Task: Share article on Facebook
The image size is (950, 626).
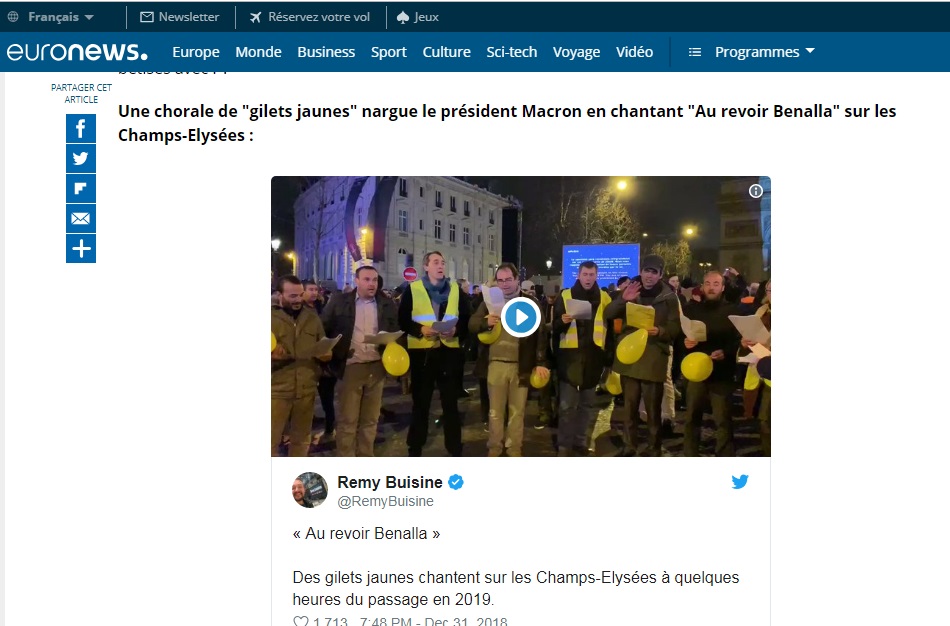Action: (x=81, y=128)
